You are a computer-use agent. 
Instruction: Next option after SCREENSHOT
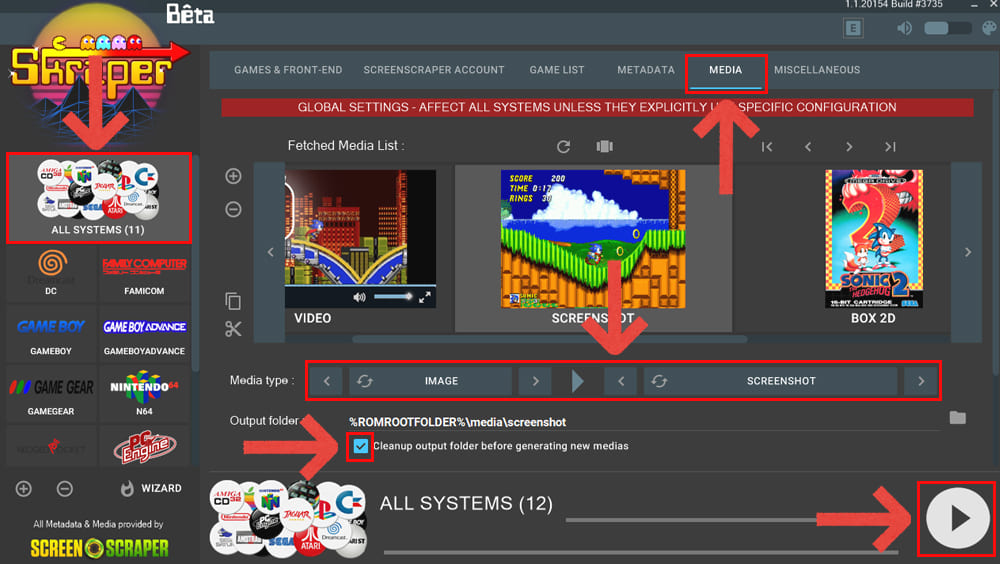921,381
